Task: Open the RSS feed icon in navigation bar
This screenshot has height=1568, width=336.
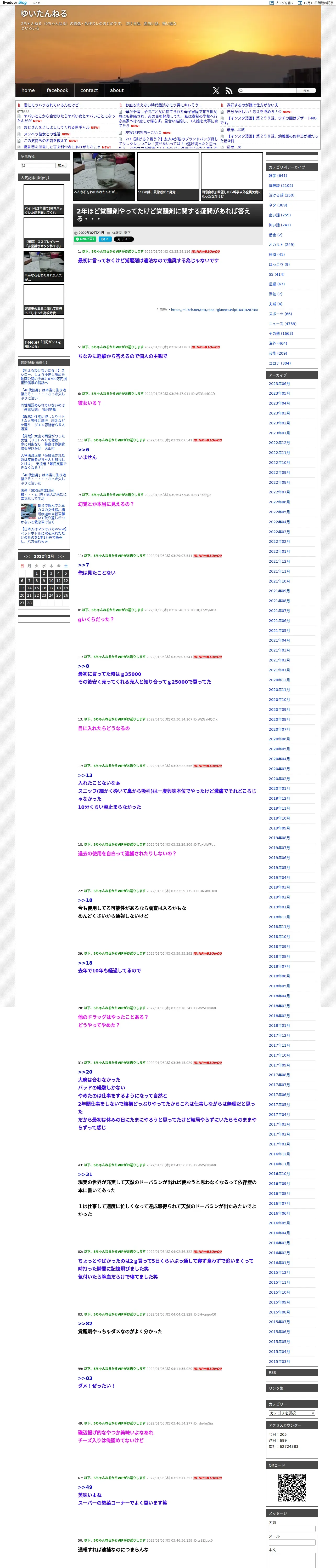Action: point(229,90)
